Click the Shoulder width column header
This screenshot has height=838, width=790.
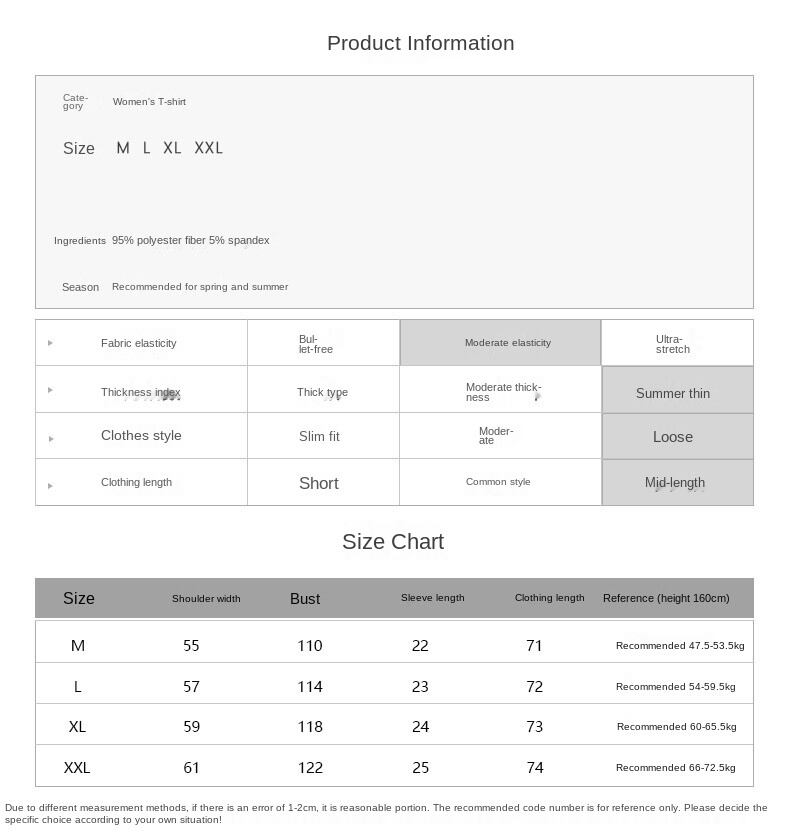pyautogui.click(x=206, y=599)
